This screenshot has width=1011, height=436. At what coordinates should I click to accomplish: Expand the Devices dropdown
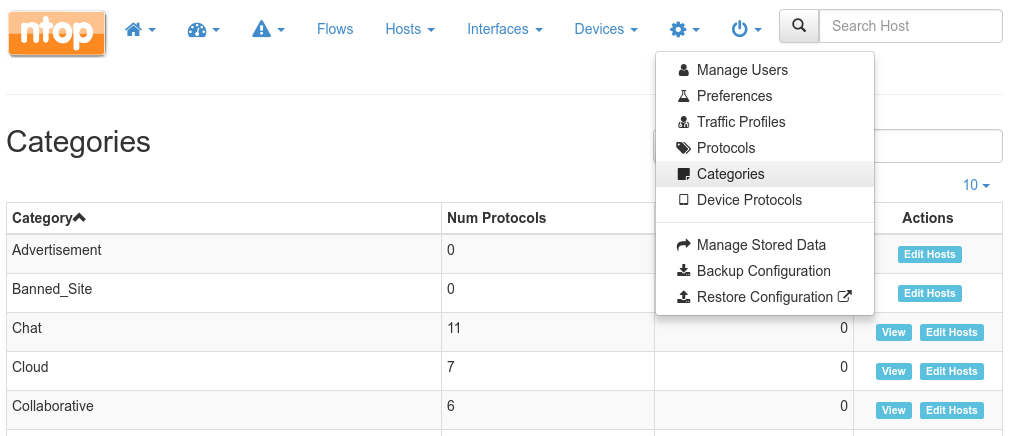[x=606, y=29]
